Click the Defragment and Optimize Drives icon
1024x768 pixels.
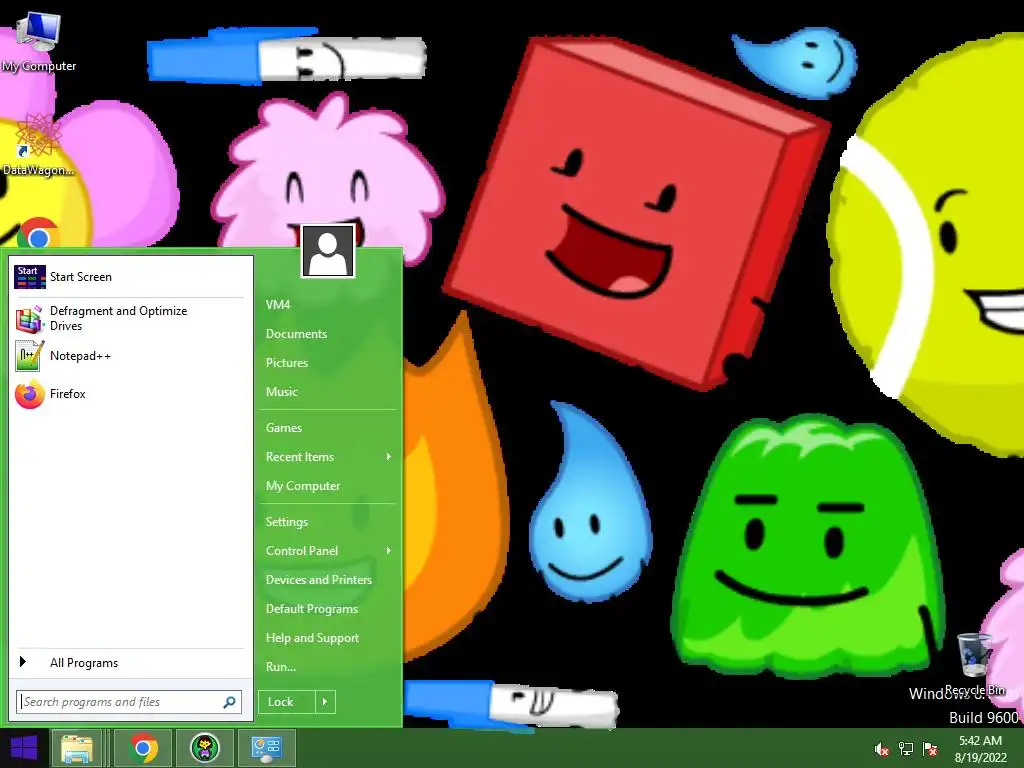29,319
